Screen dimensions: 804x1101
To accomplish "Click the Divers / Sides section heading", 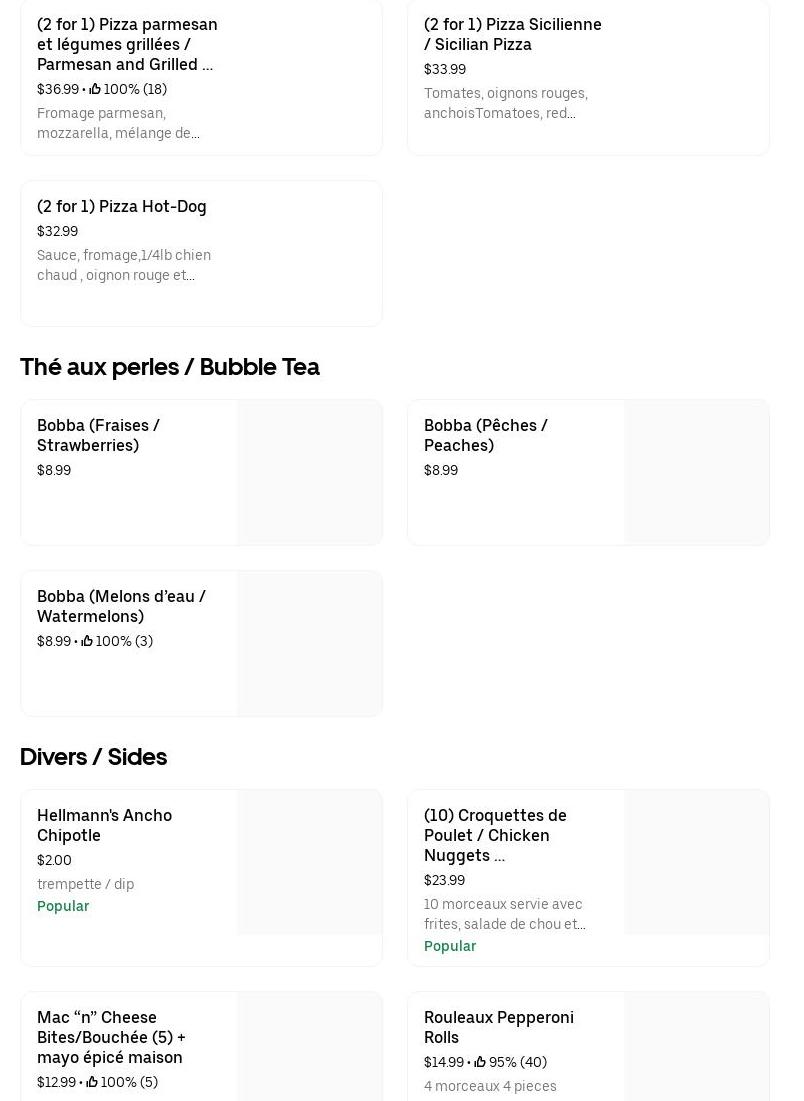I will (x=94, y=757).
